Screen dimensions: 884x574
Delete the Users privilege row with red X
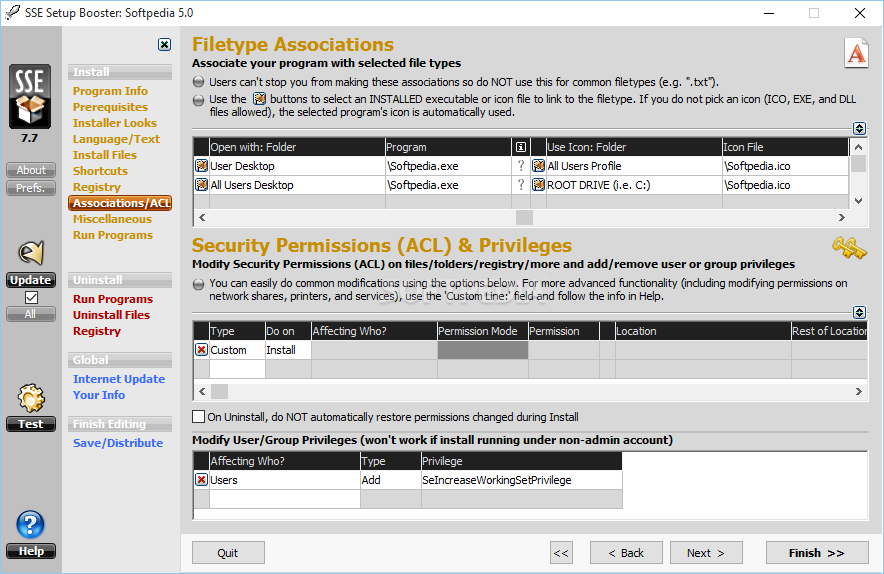(201, 480)
